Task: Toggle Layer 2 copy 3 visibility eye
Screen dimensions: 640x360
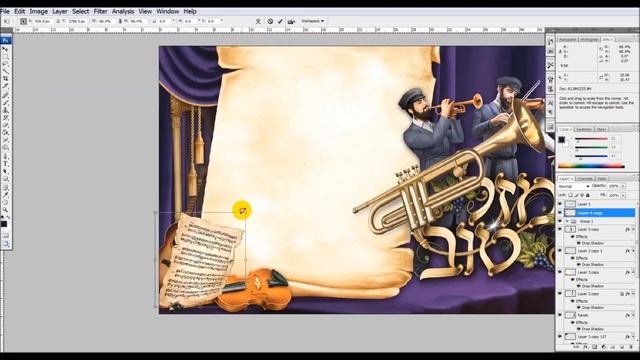Action: (x=560, y=251)
